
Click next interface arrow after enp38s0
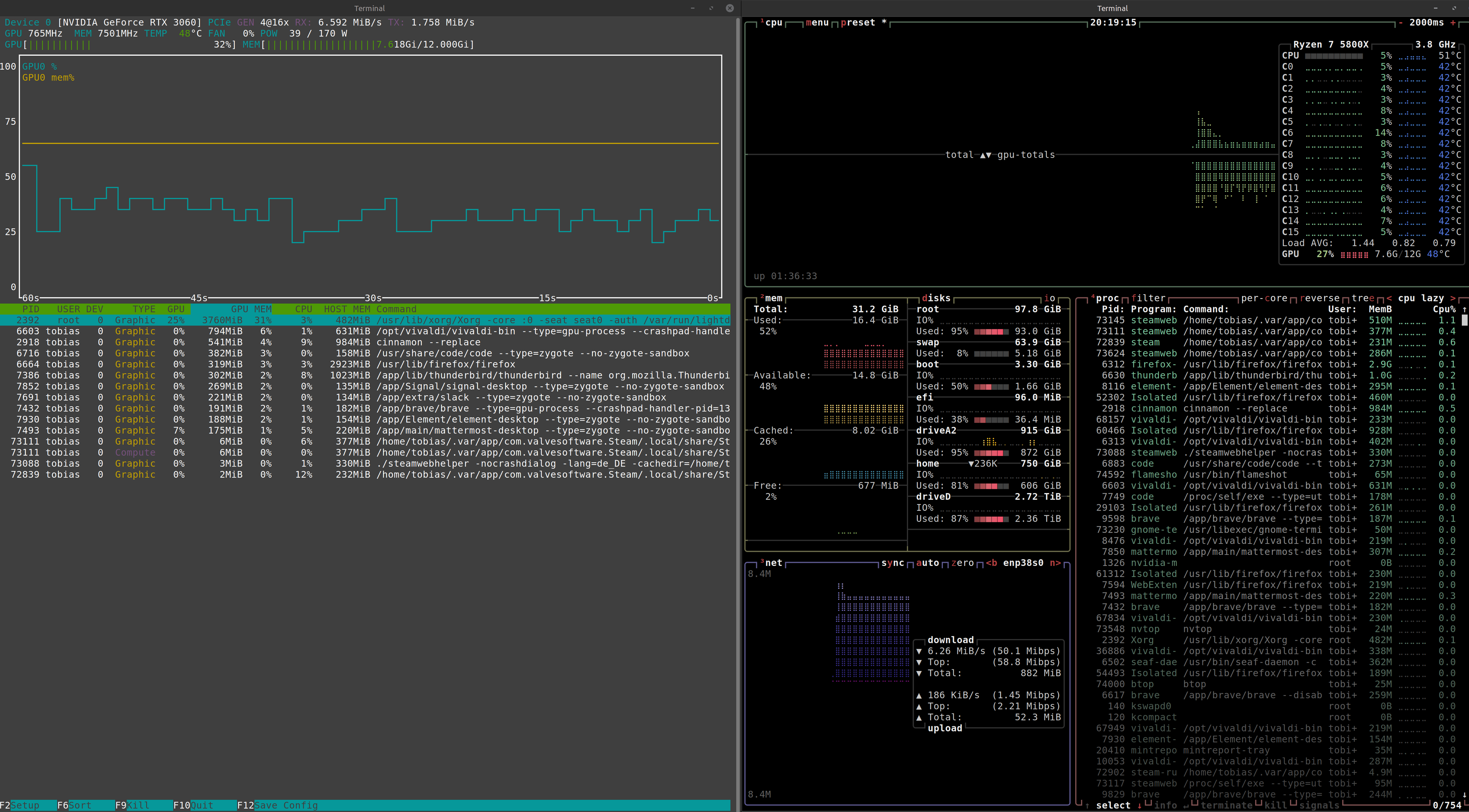[x=1055, y=563]
